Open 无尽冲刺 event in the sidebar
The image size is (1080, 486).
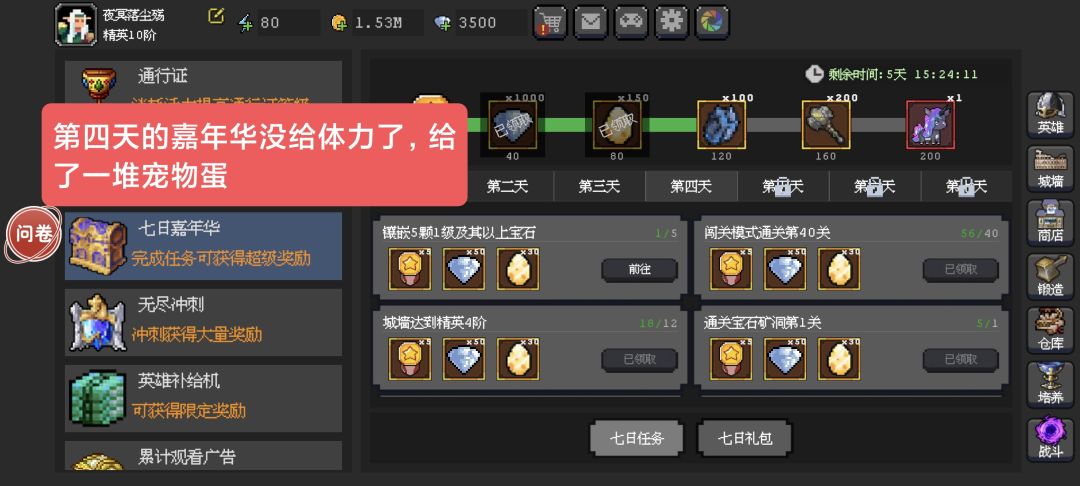coord(203,322)
